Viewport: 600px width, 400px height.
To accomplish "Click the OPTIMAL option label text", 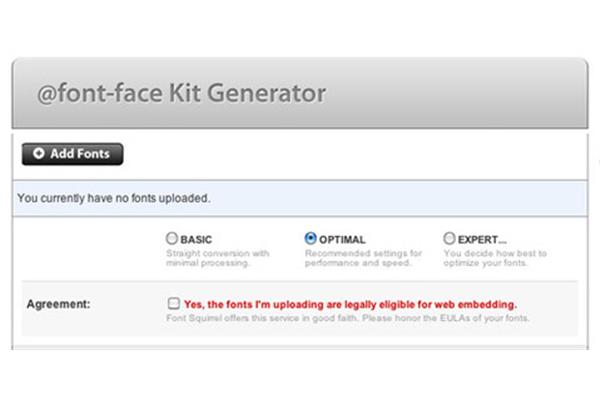I will [x=342, y=240].
